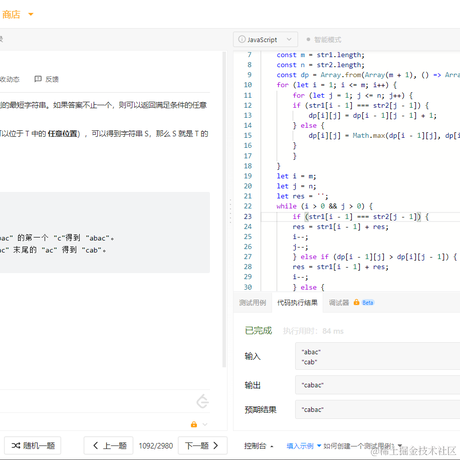Click code line 21 let res
Viewport: 460px width, 460px height.
302,196
